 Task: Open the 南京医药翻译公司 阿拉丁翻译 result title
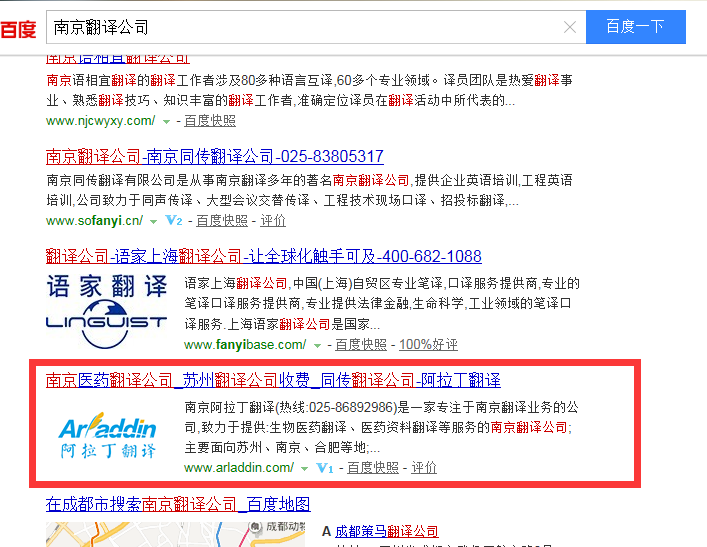(x=273, y=380)
